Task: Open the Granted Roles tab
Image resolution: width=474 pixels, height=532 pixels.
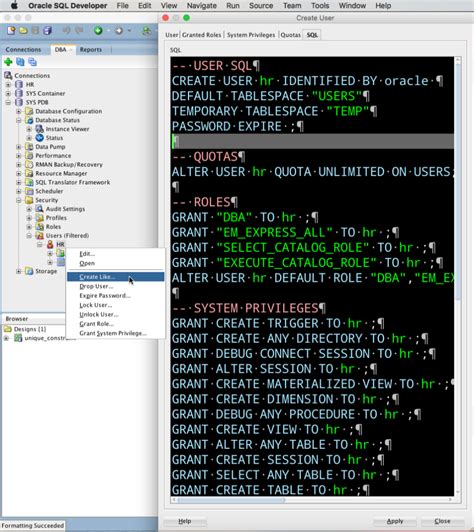Action: coord(202,35)
